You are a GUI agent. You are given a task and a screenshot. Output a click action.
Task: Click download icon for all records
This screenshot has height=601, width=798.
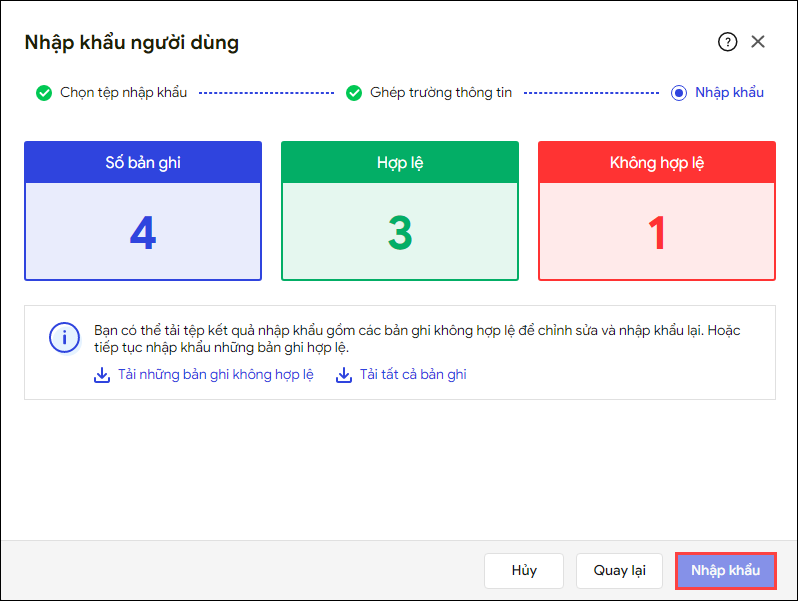344,375
